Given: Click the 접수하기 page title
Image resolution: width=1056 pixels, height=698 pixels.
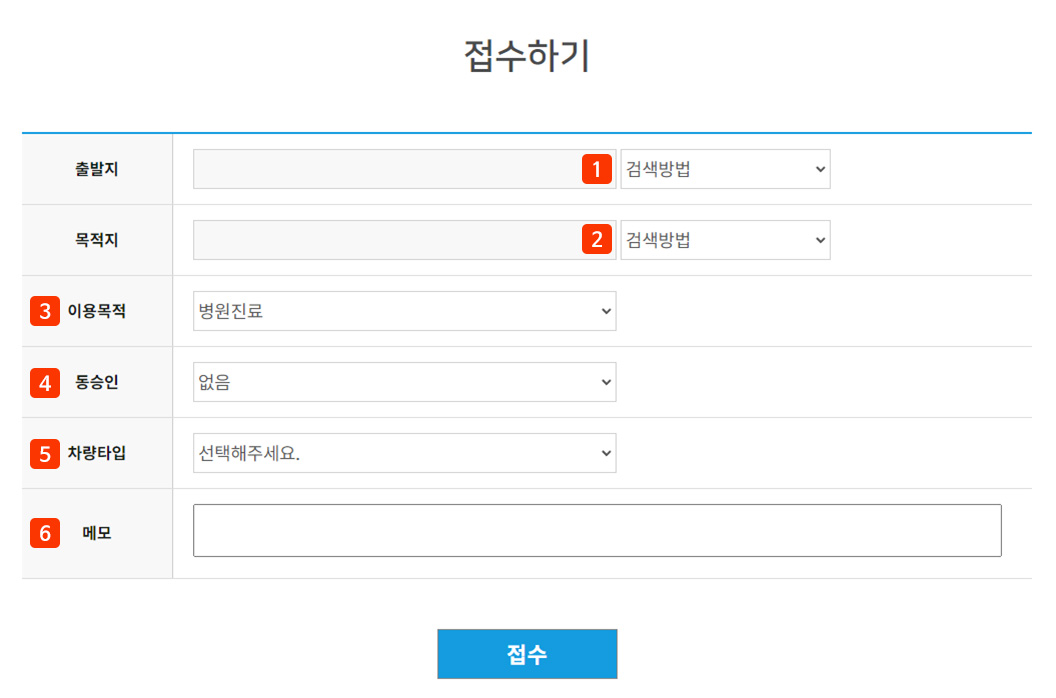Looking at the screenshot, I should coord(527,57).
